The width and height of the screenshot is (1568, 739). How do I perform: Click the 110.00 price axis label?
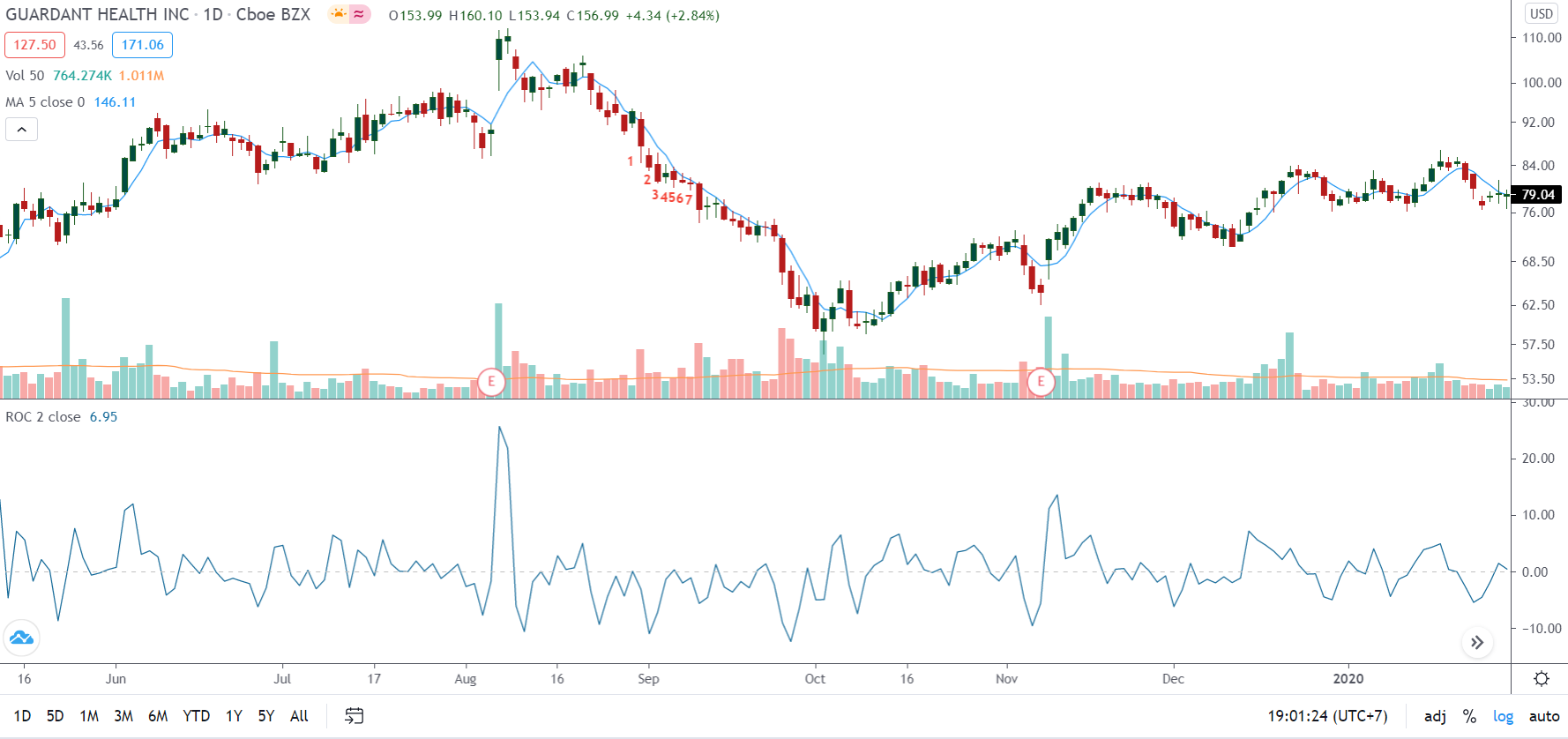[1542, 38]
